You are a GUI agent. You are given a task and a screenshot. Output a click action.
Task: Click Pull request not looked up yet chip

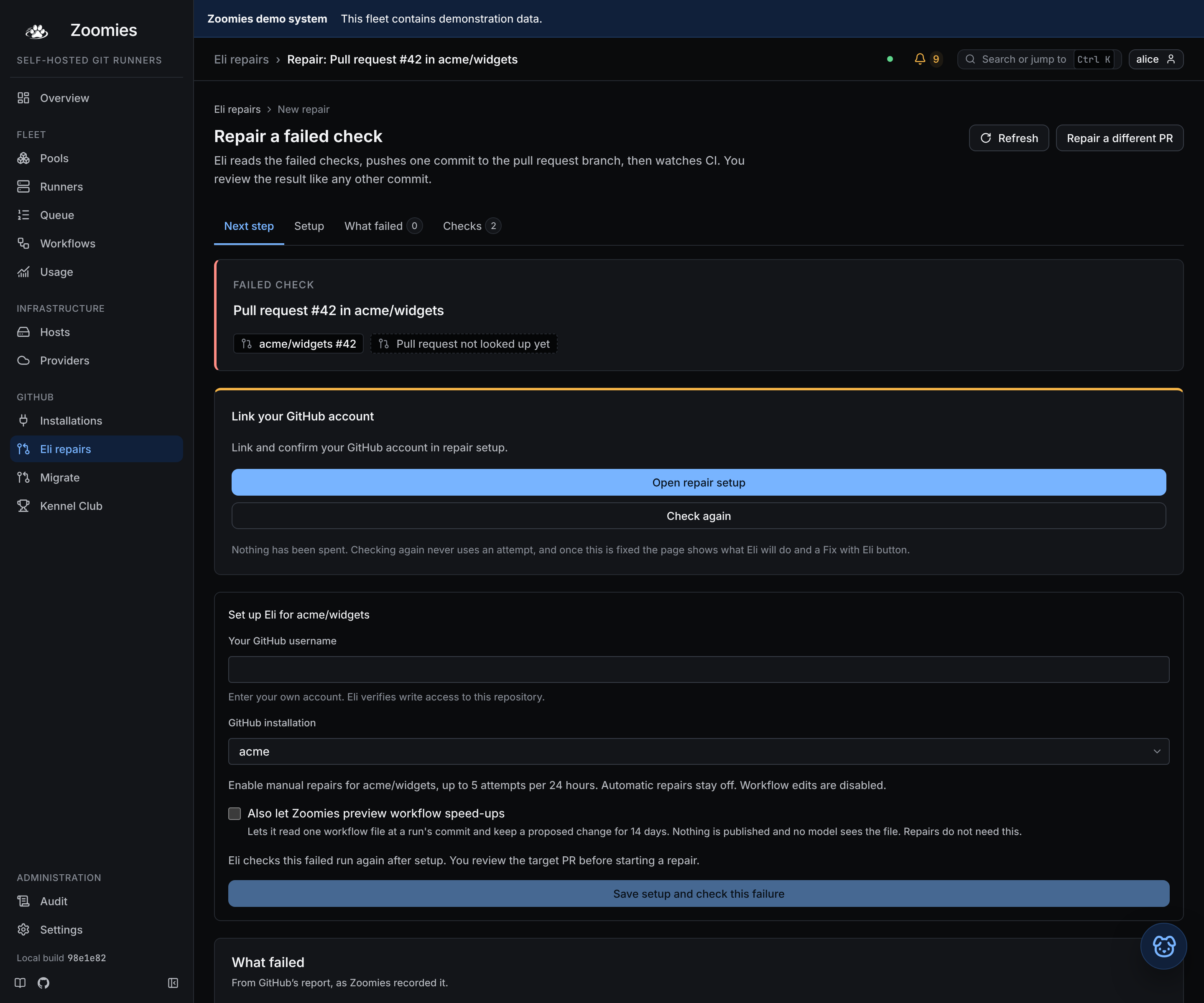[464, 344]
